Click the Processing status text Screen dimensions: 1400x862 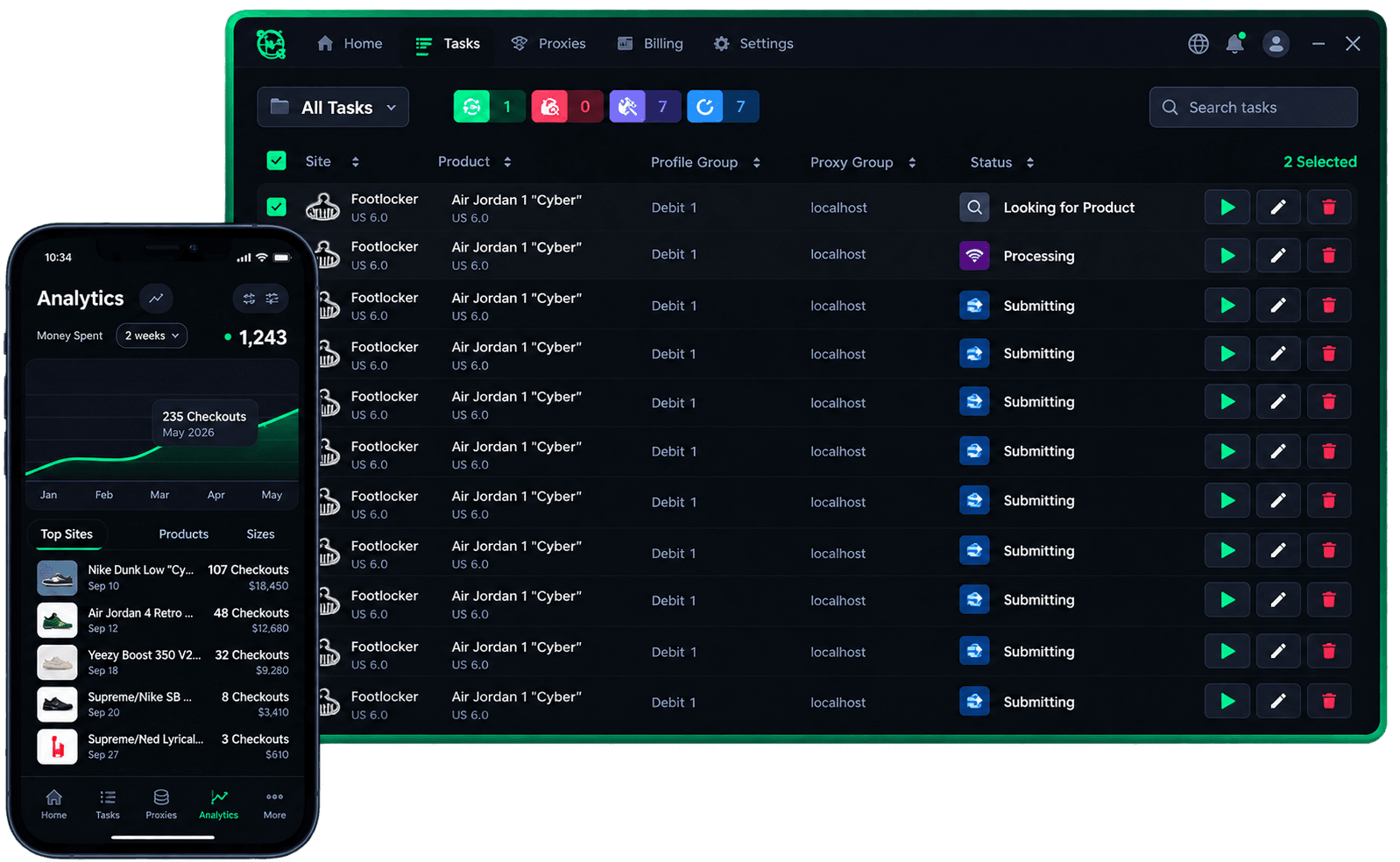coord(1039,256)
